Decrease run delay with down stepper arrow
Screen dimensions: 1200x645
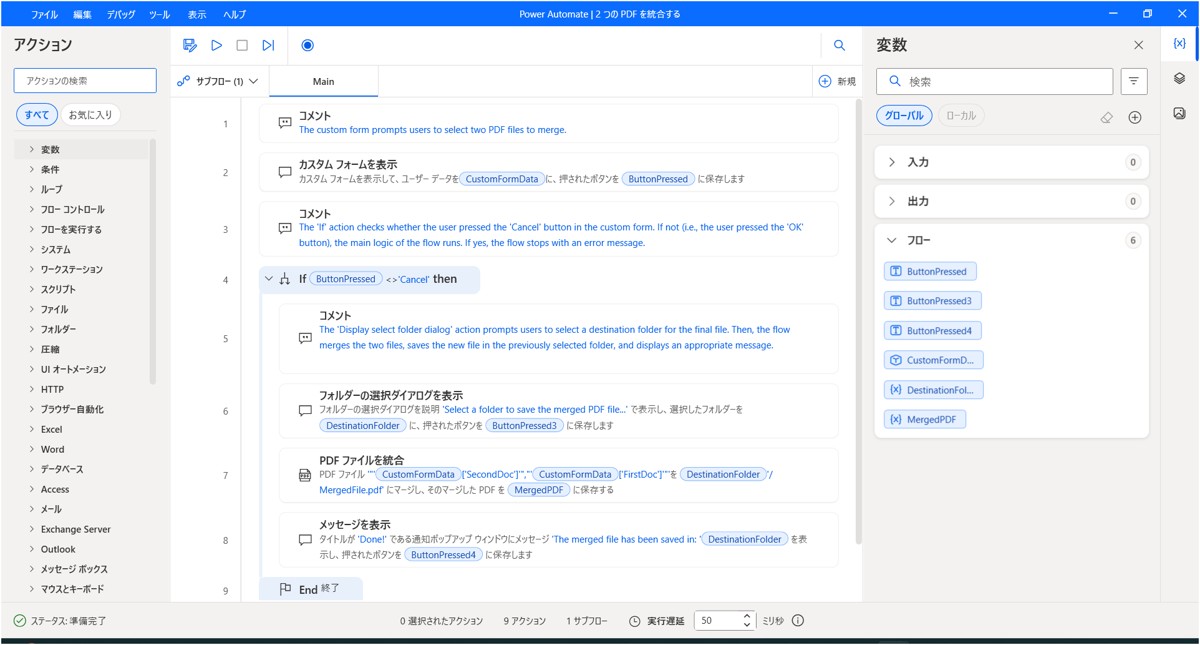pyautogui.click(x=747, y=626)
